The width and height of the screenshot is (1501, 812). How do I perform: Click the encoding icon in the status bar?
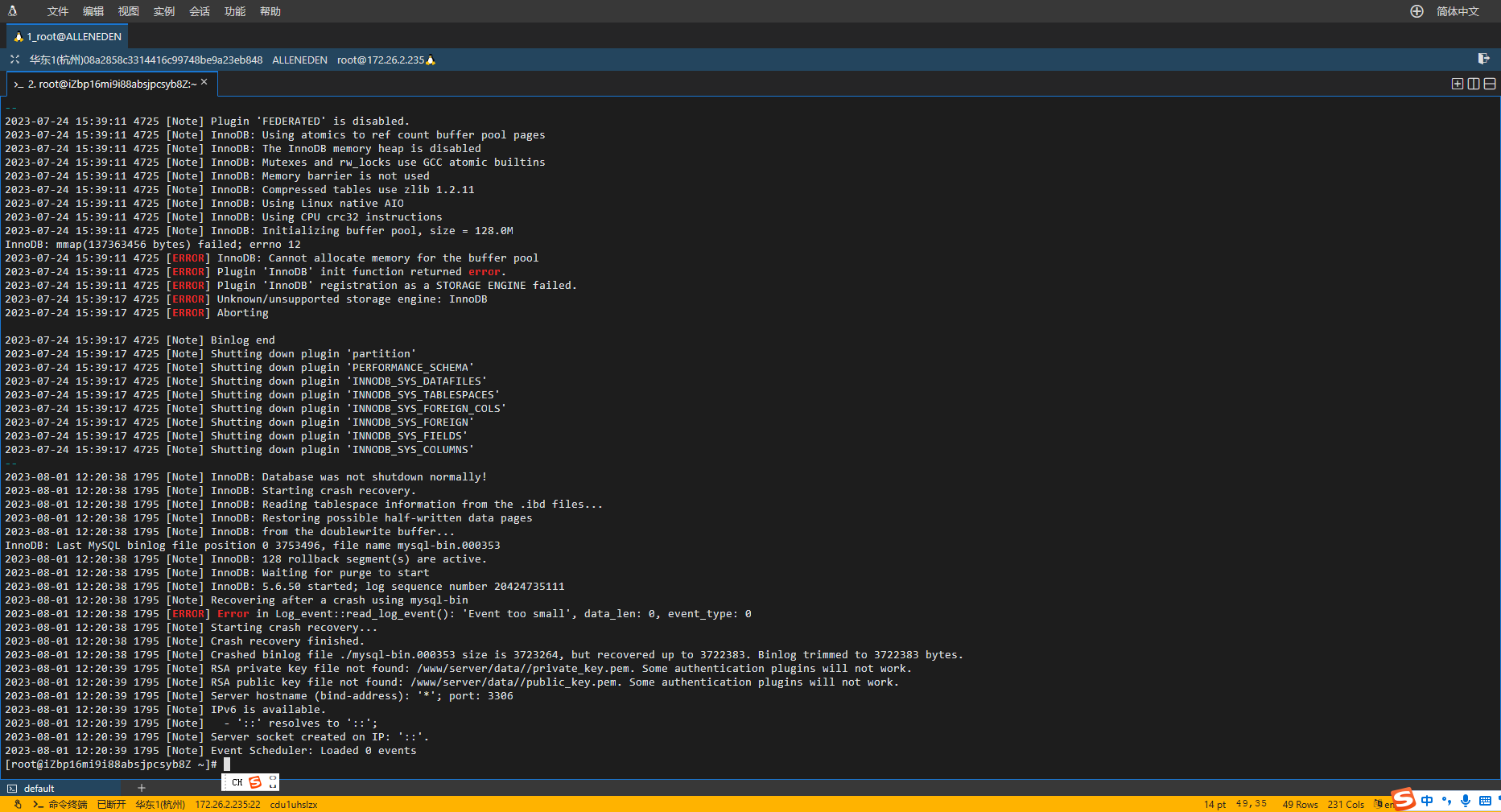coord(1379,804)
